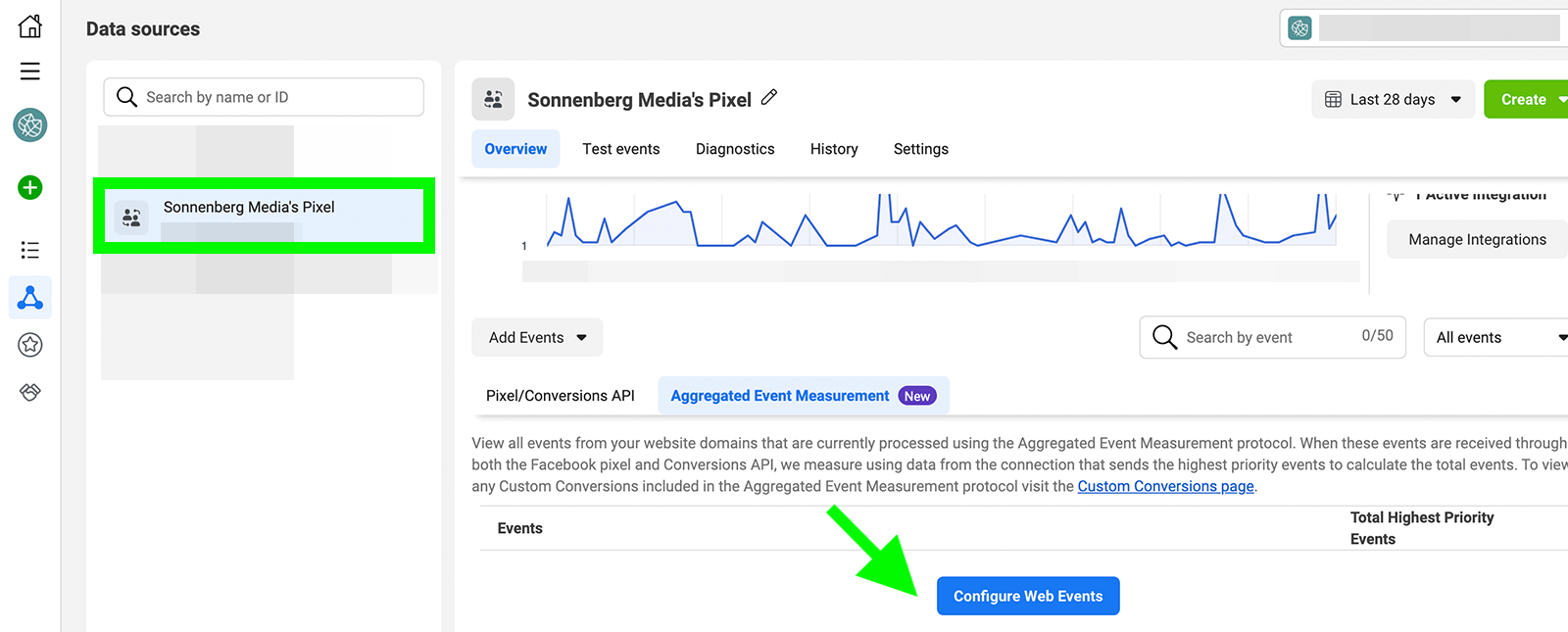Screen dimensions: 1568x632
Task: Click the Events column header
Action: click(x=519, y=528)
